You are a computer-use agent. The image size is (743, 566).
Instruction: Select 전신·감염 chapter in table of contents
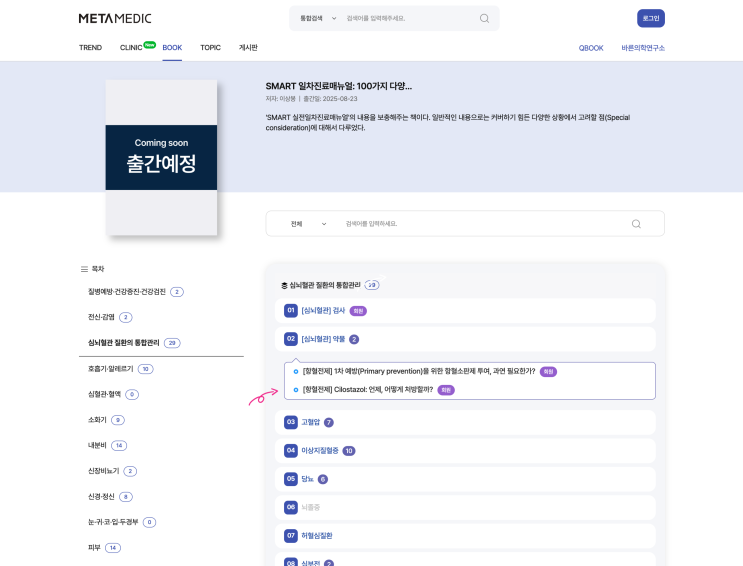[101, 317]
